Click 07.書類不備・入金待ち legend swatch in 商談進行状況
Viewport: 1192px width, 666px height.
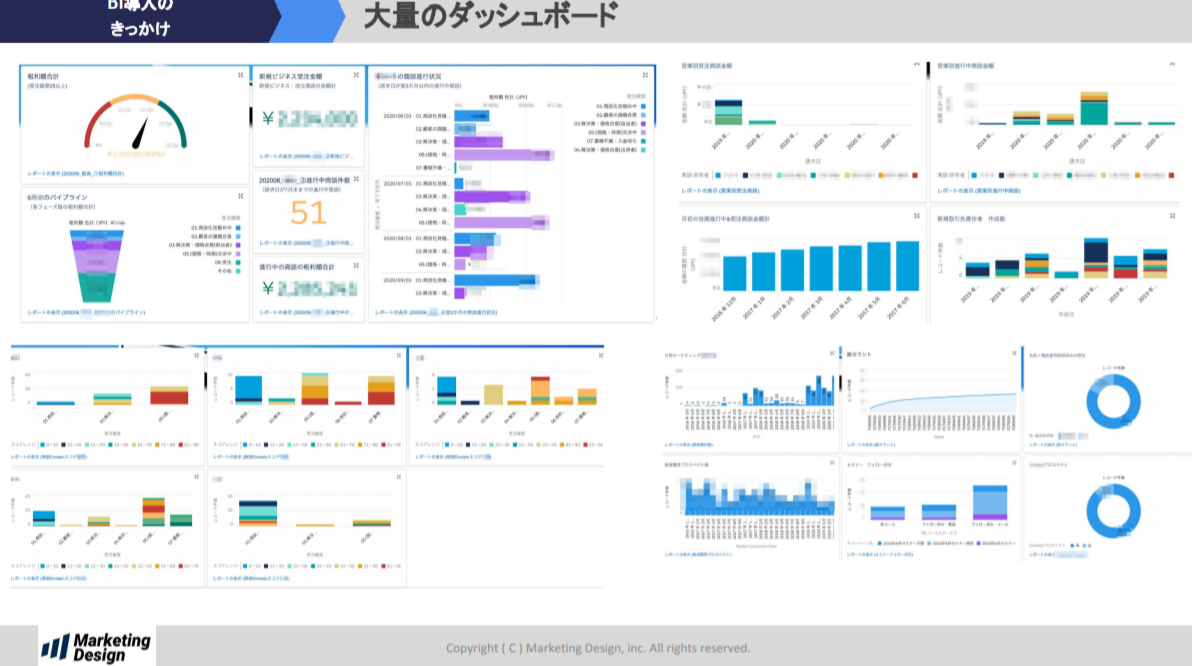tap(645, 141)
